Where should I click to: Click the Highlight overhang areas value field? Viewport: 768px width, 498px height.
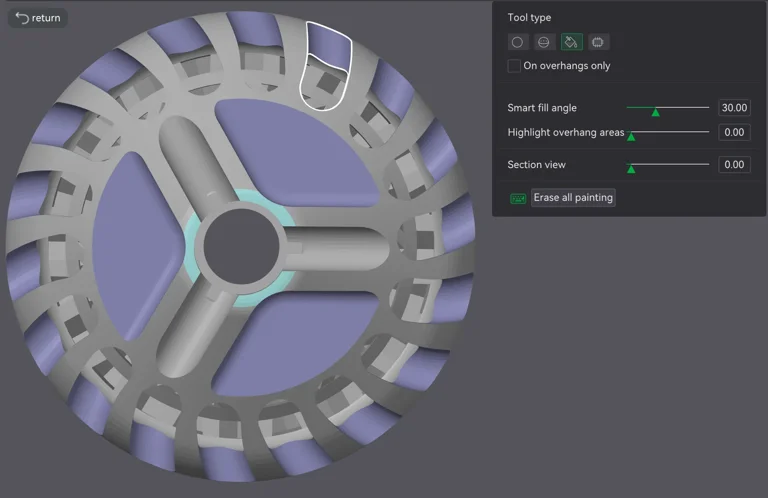pos(733,132)
